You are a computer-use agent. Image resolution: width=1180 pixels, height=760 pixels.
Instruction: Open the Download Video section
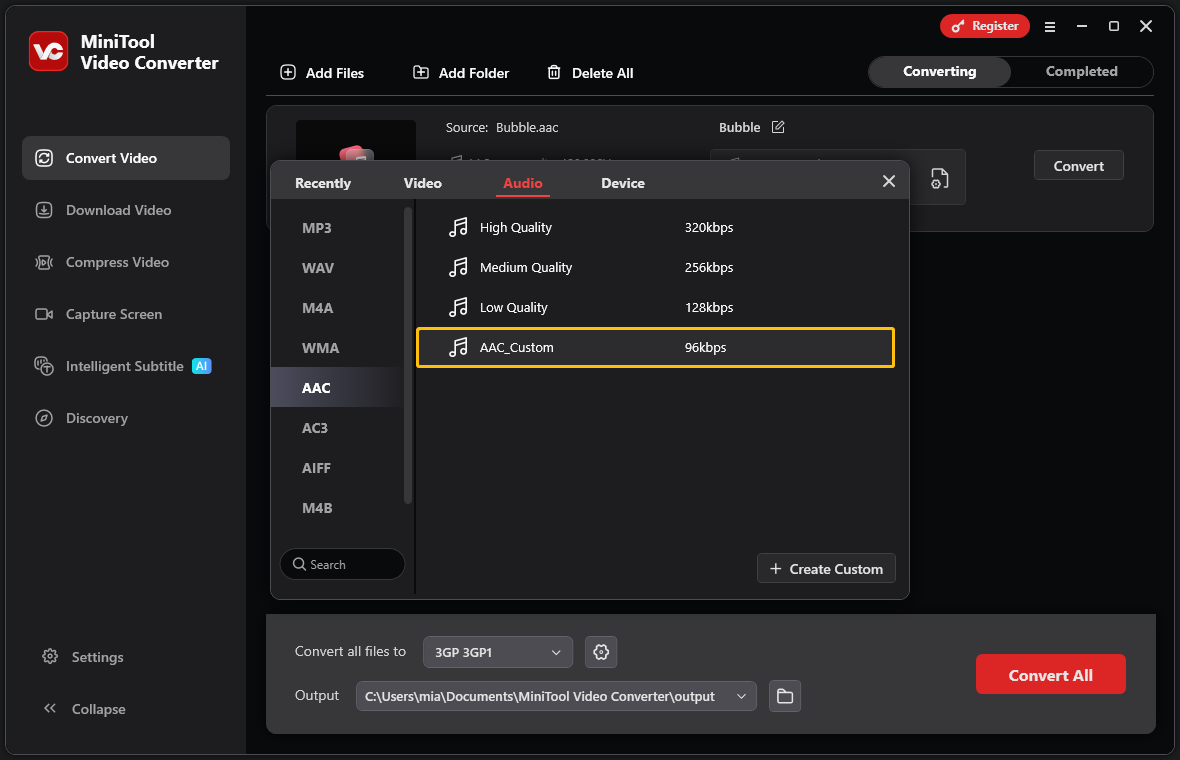pyautogui.click(x=126, y=210)
